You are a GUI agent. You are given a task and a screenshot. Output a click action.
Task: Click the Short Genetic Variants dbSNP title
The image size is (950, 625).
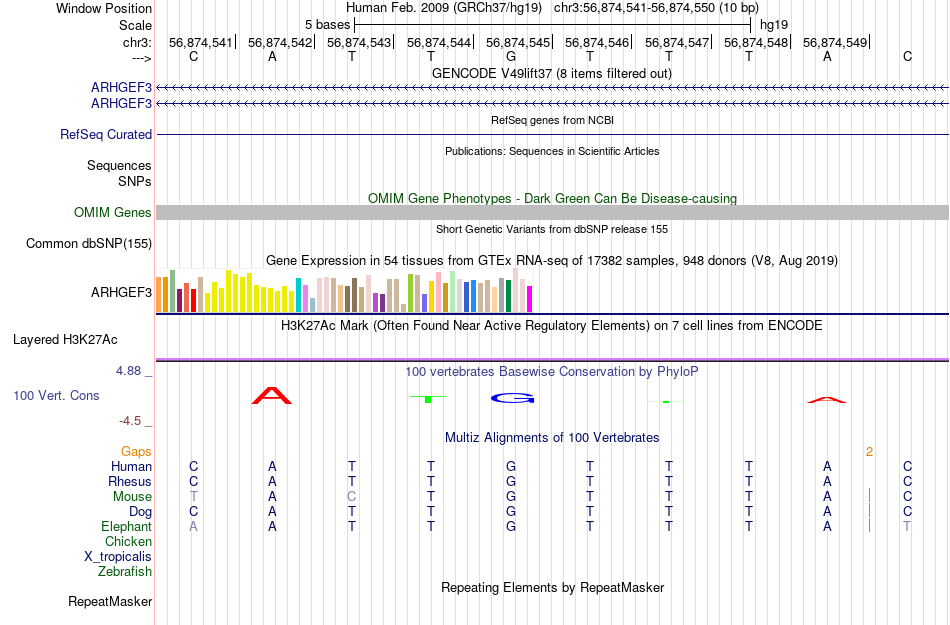(x=552, y=229)
